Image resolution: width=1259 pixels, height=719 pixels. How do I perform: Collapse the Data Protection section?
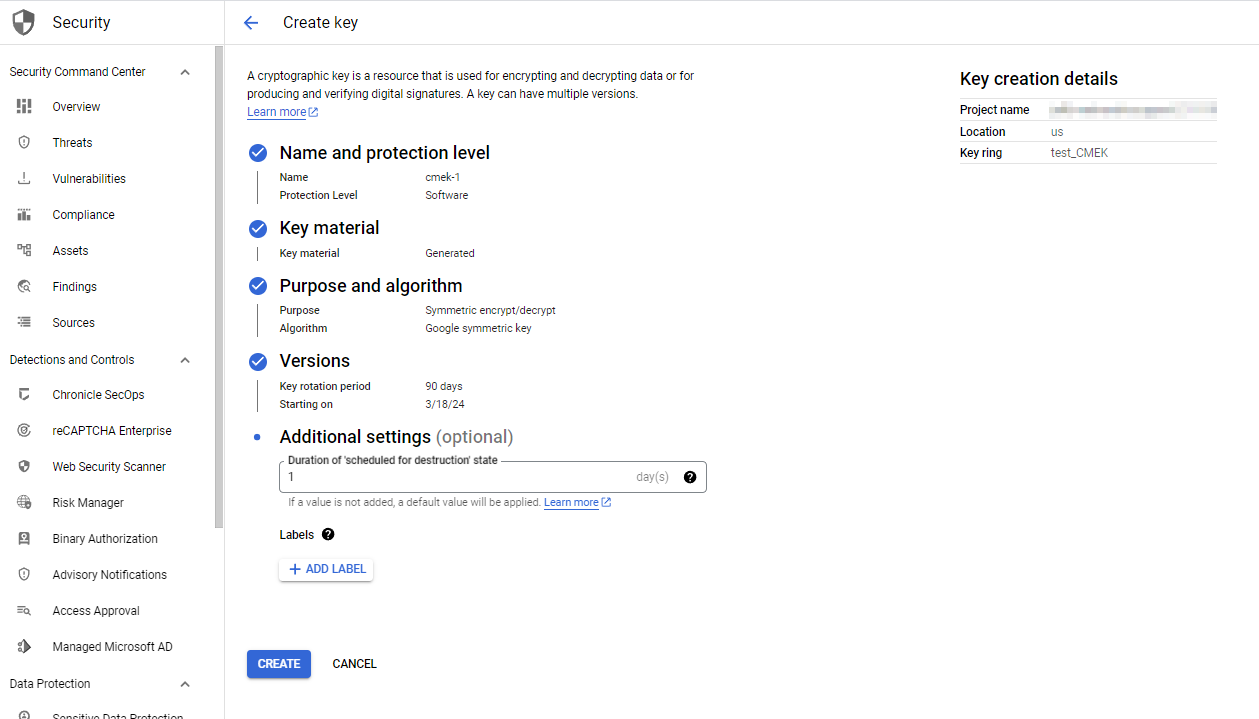[x=185, y=684]
